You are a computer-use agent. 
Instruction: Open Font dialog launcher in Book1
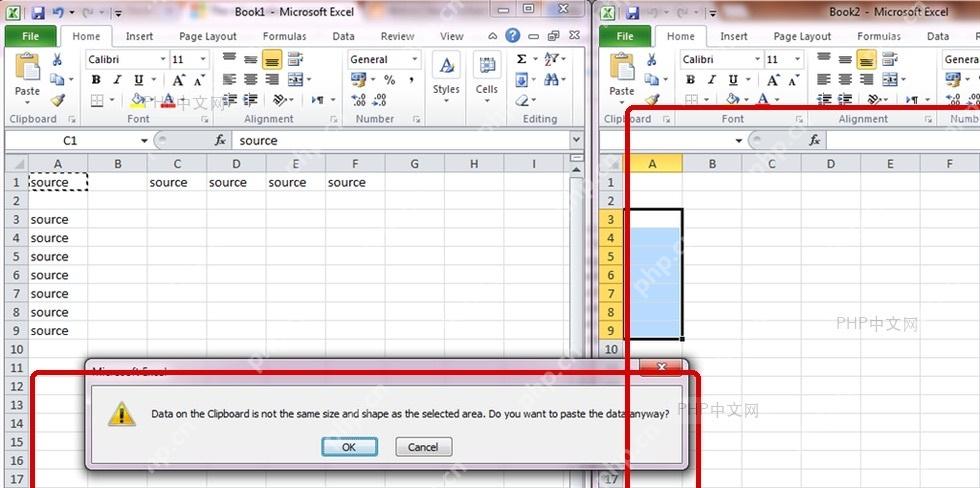click(x=204, y=119)
